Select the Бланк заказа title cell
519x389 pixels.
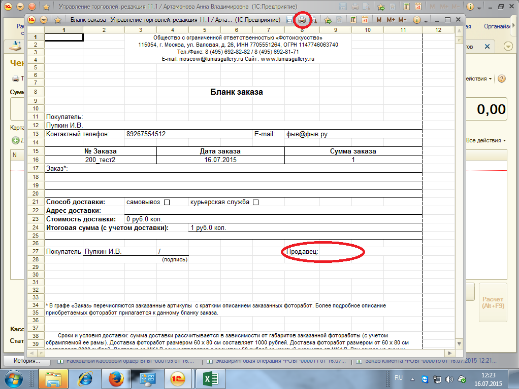pos(236,92)
